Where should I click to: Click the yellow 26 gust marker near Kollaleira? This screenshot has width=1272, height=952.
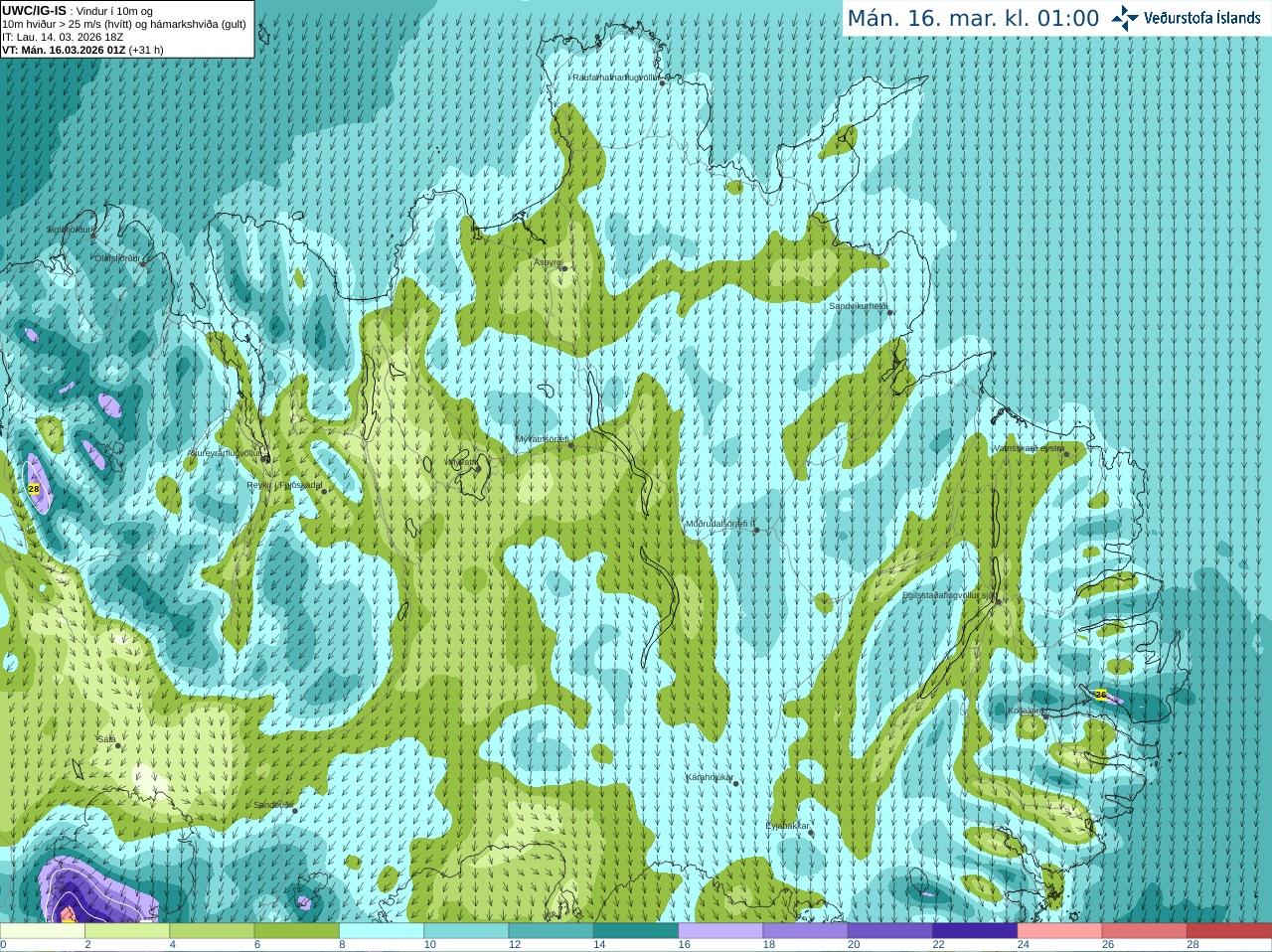click(x=1100, y=695)
